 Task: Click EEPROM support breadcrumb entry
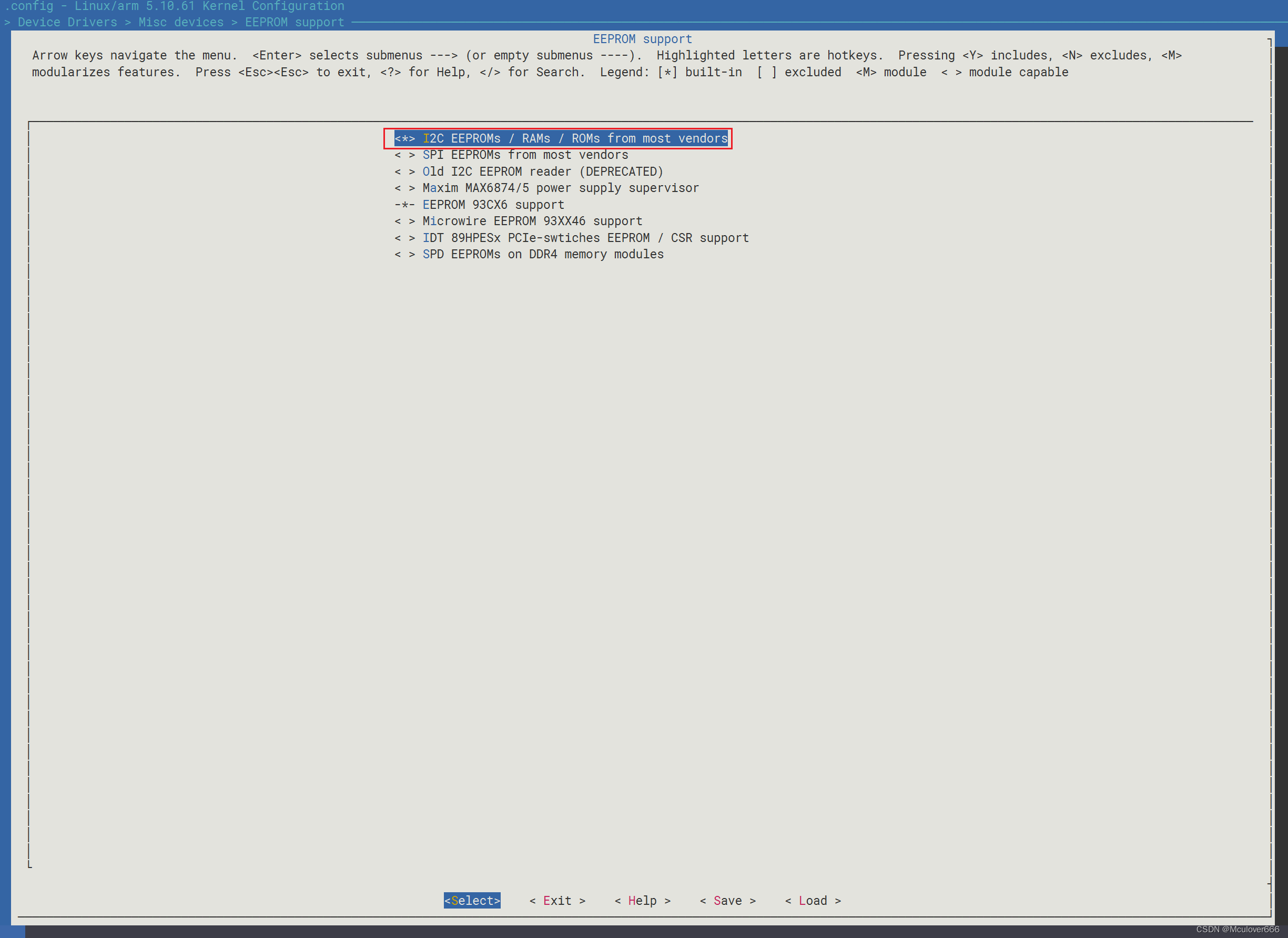[293, 22]
